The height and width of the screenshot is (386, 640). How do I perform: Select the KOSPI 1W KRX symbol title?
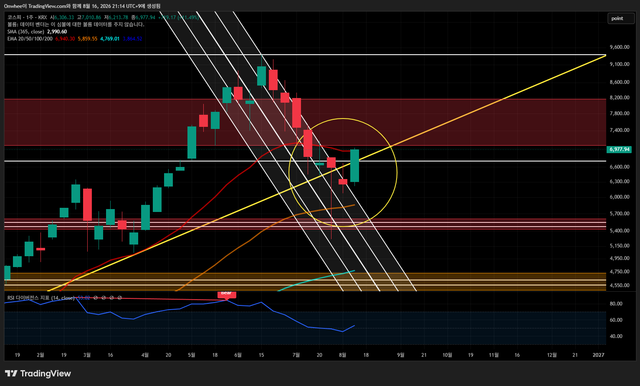[x=27, y=18]
